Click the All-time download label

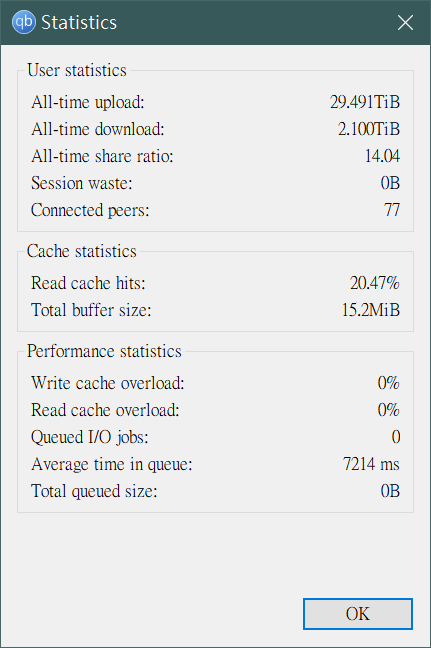point(98,129)
